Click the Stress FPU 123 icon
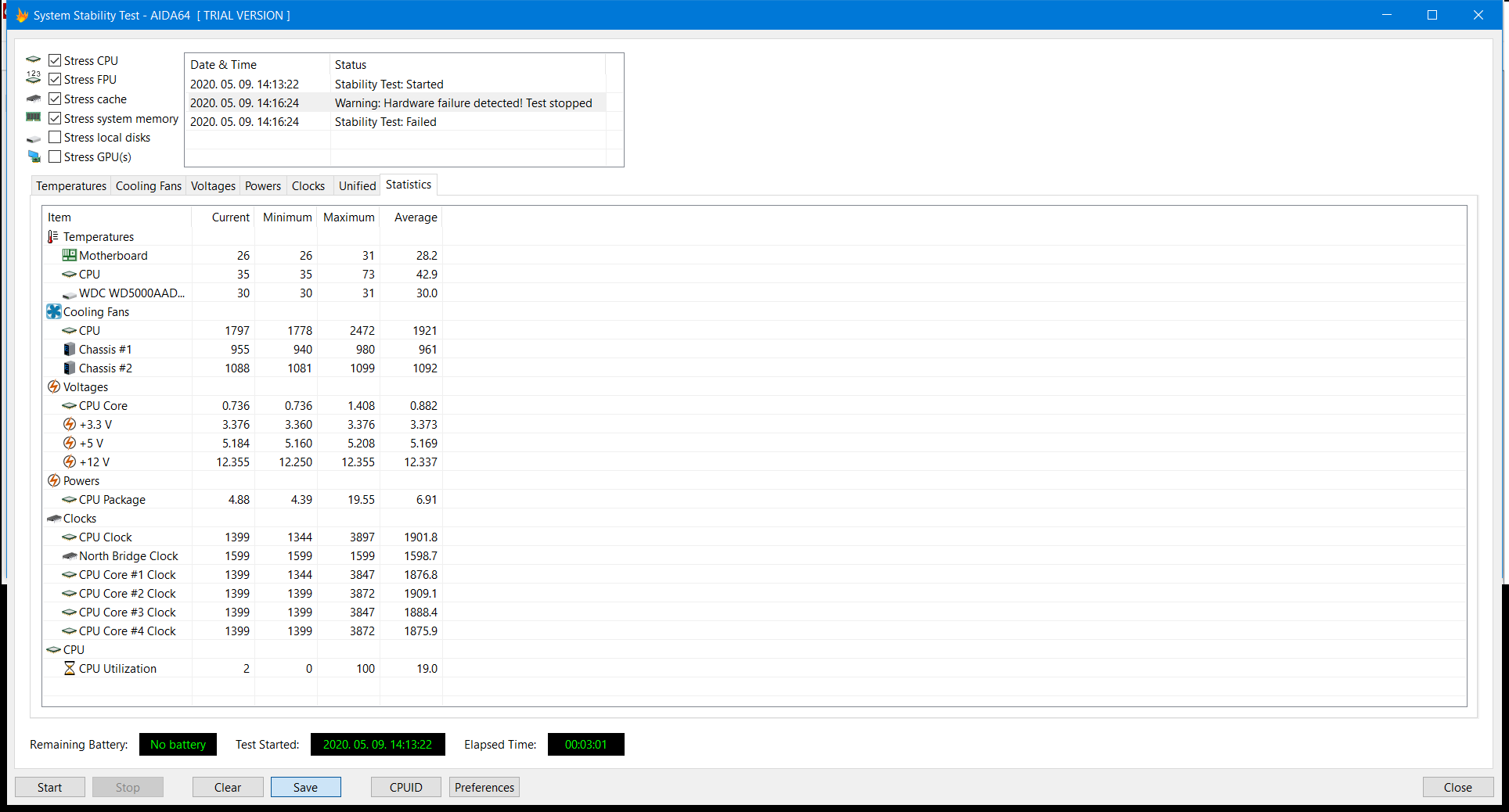The height and width of the screenshot is (812, 1509). click(x=34, y=77)
